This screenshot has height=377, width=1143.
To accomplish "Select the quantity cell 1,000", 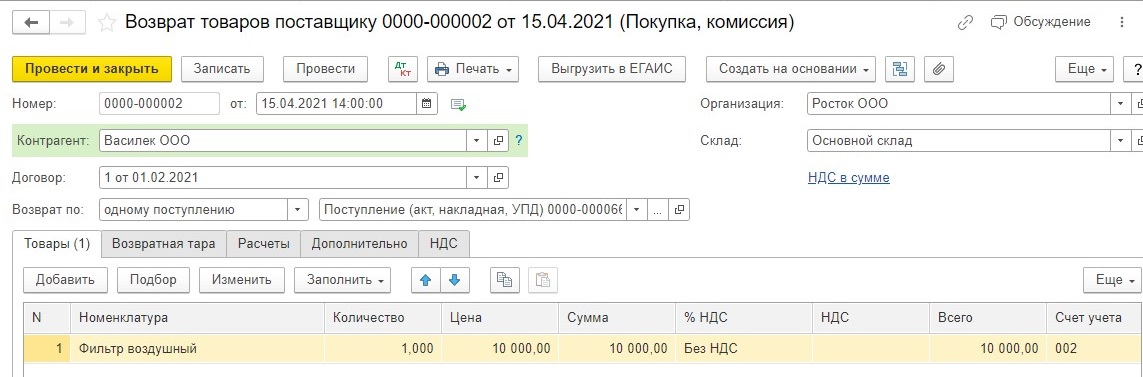I will point(383,349).
